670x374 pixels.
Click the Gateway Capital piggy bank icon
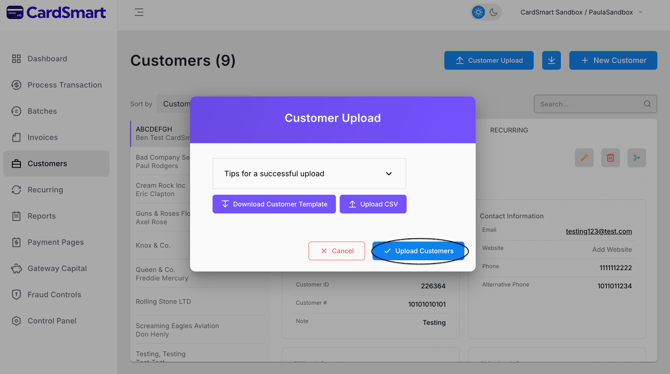[x=16, y=268]
